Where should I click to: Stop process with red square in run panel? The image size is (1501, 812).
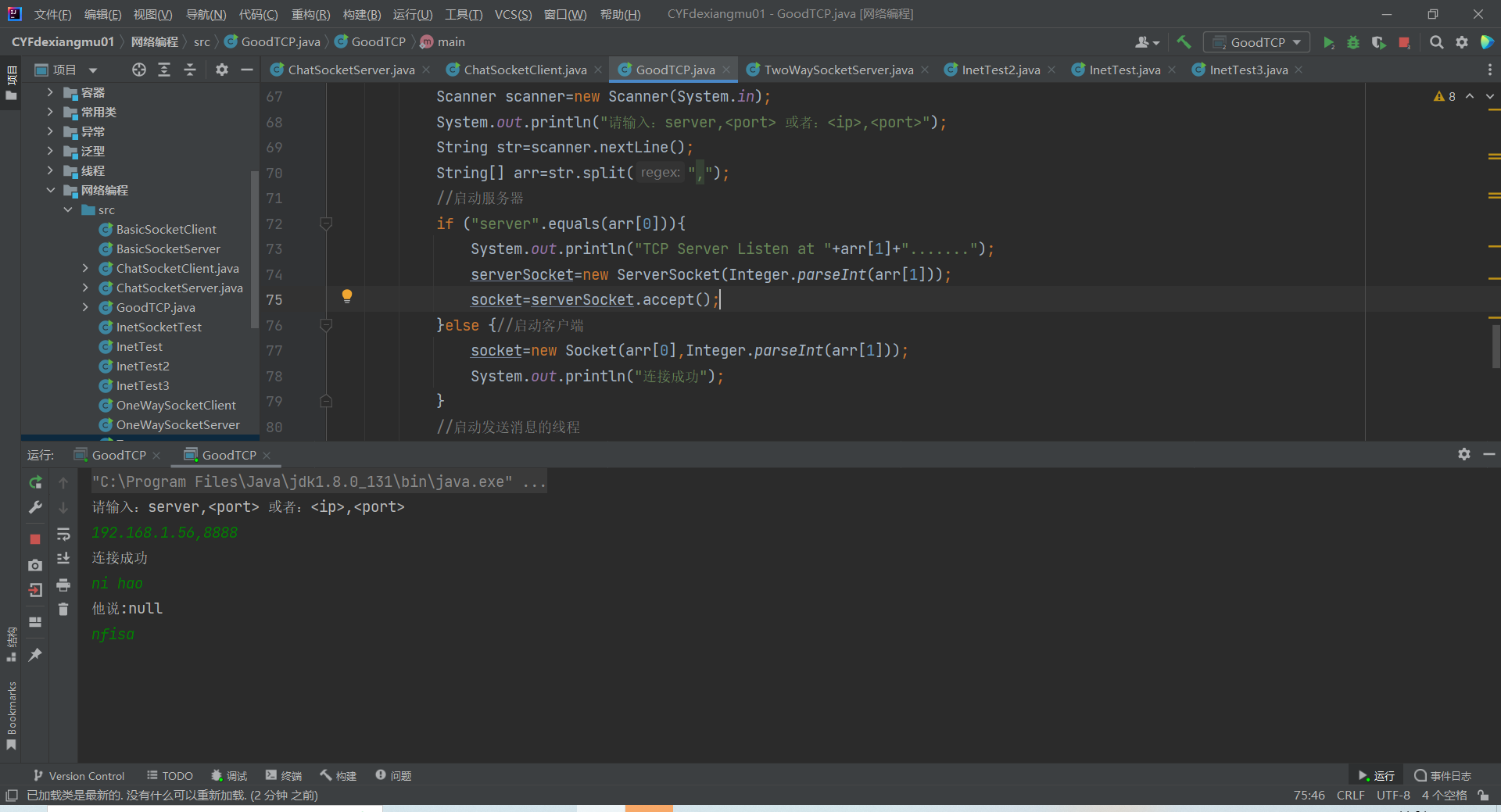pyautogui.click(x=35, y=539)
